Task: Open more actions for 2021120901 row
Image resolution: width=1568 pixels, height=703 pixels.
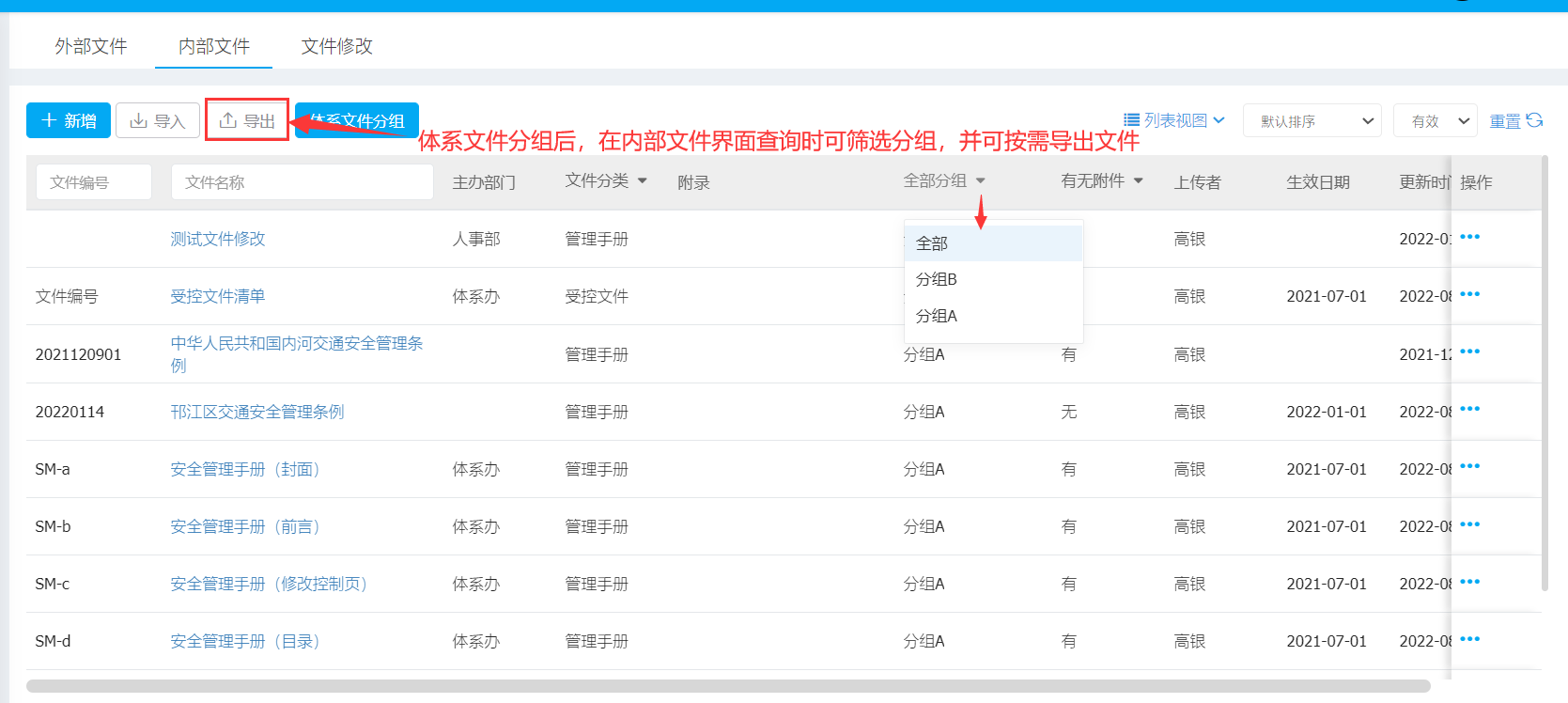Action: [x=1470, y=351]
